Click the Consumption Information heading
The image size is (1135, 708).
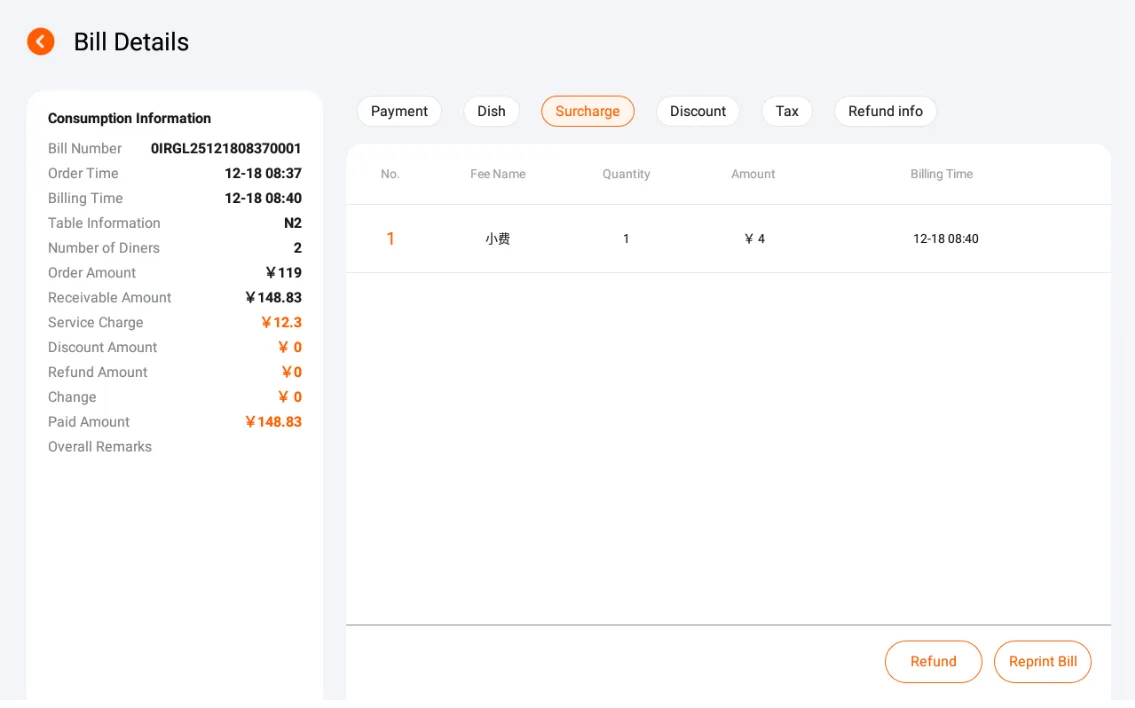(130, 118)
